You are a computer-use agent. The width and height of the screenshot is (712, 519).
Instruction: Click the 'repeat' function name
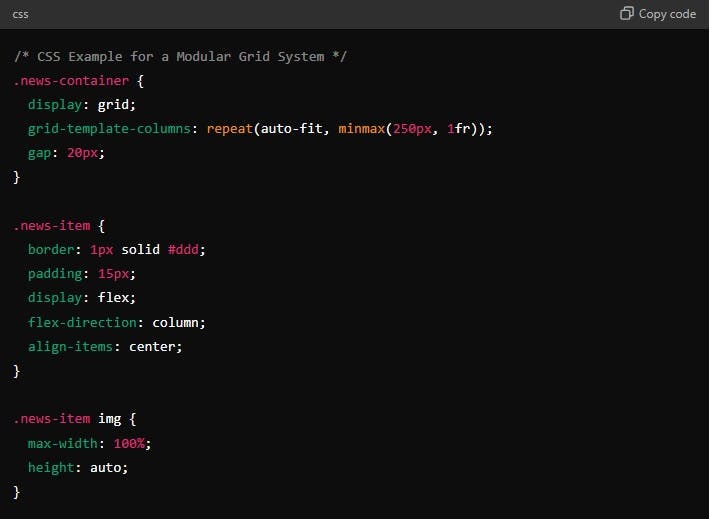[229, 129]
